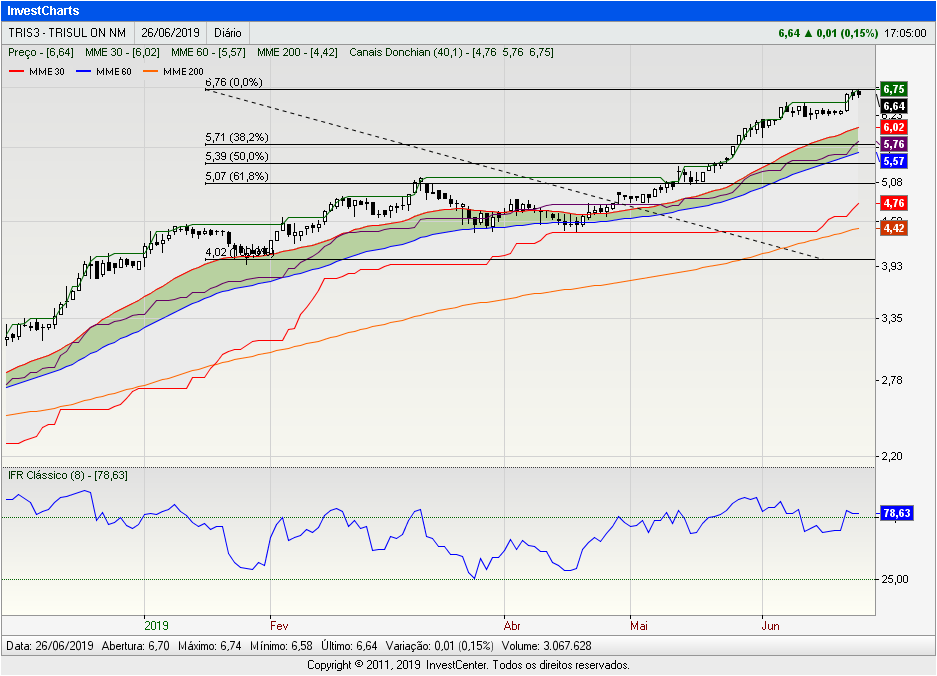Viewport: 937px width, 676px height.
Task: Click the green 6,75 price tag
Action: 894,89
